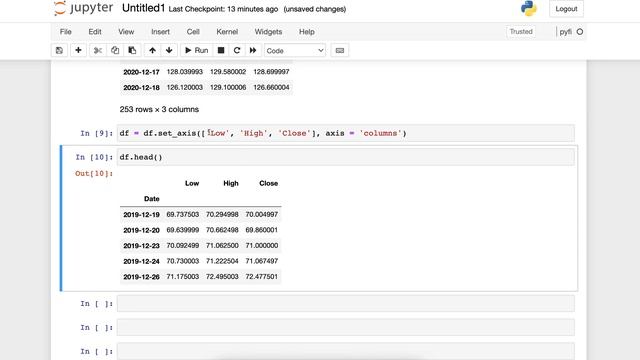
Task: Click row label 2019-12-24
Action: [x=141, y=261]
